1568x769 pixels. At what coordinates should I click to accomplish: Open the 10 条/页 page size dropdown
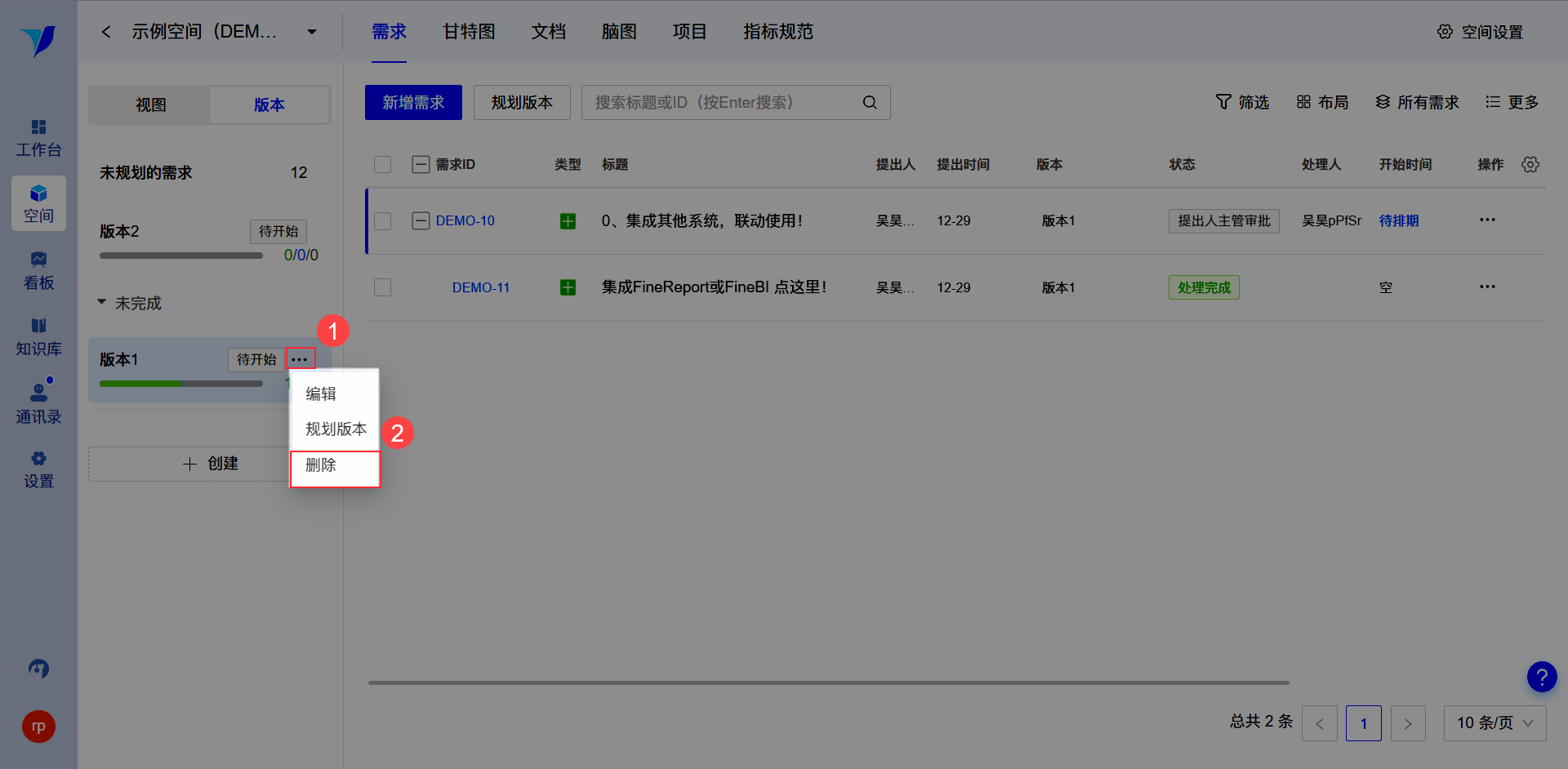(x=1494, y=723)
